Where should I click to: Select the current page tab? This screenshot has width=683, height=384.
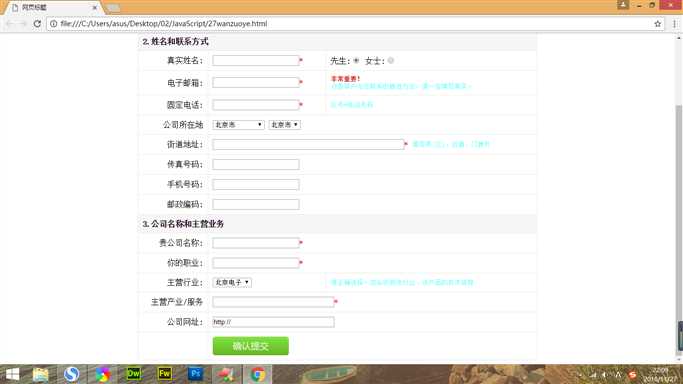(x=52, y=7)
